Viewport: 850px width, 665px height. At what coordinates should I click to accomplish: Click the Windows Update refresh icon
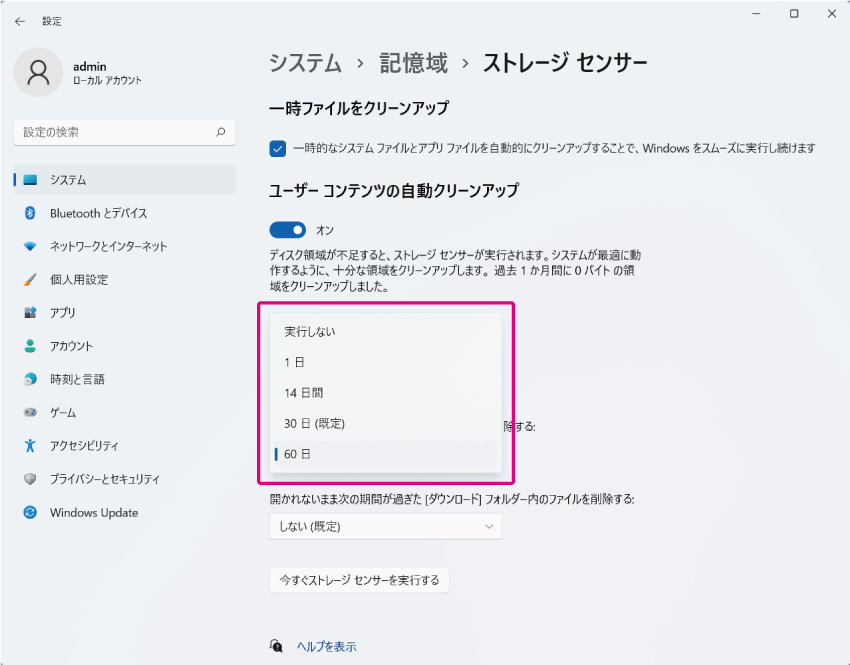30,512
